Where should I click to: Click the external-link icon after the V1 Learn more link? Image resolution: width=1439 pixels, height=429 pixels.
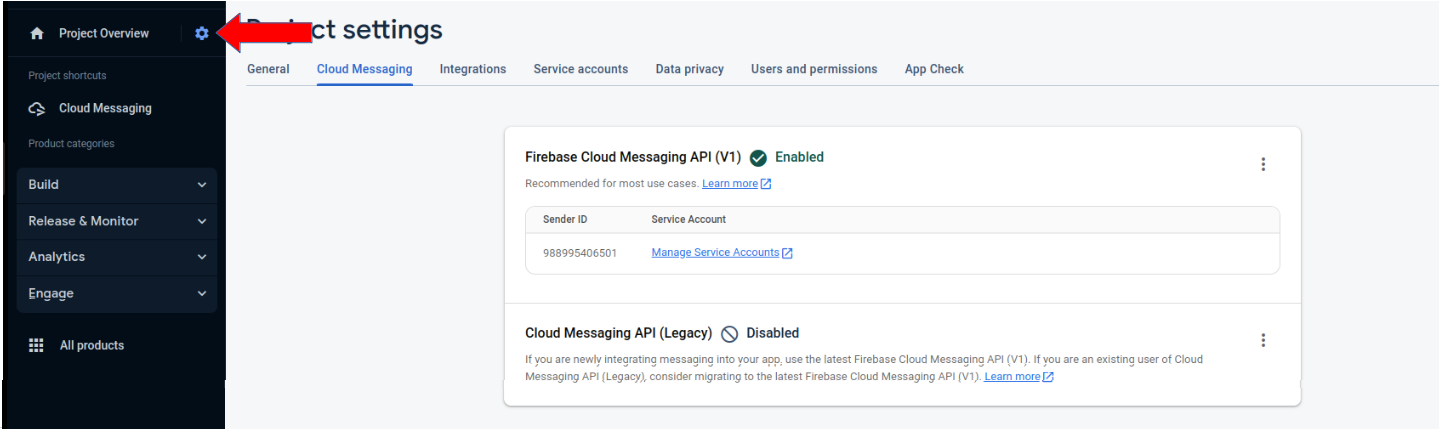(x=766, y=184)
